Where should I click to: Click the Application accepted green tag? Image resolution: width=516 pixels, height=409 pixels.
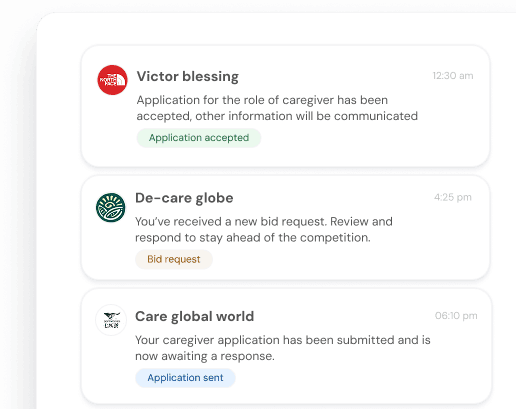pyautogui.click(x=199, y=138)
